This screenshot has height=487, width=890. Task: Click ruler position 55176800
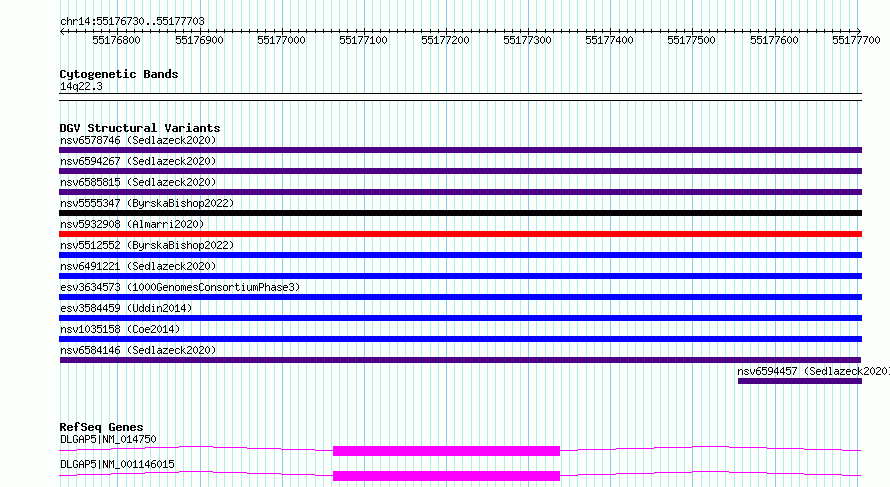tap(116, 40)
